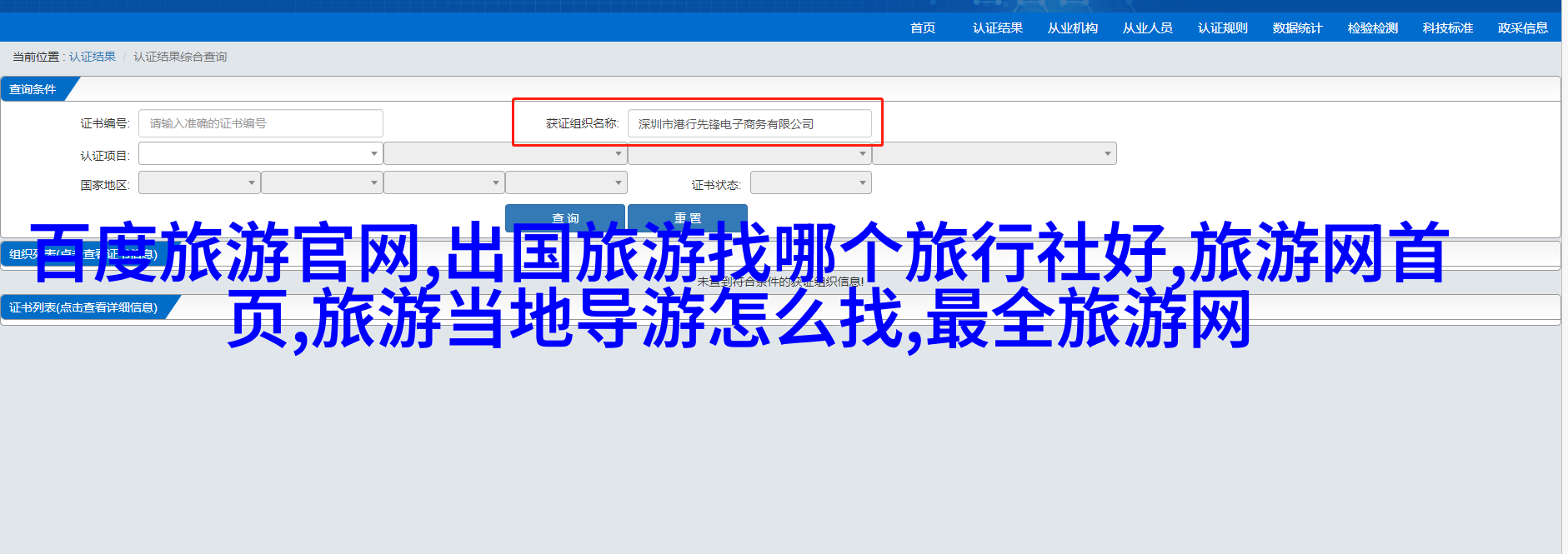1568x554 pixels.
Task: Open the first 认证项目 dropdown
Action: click(261, 153)
